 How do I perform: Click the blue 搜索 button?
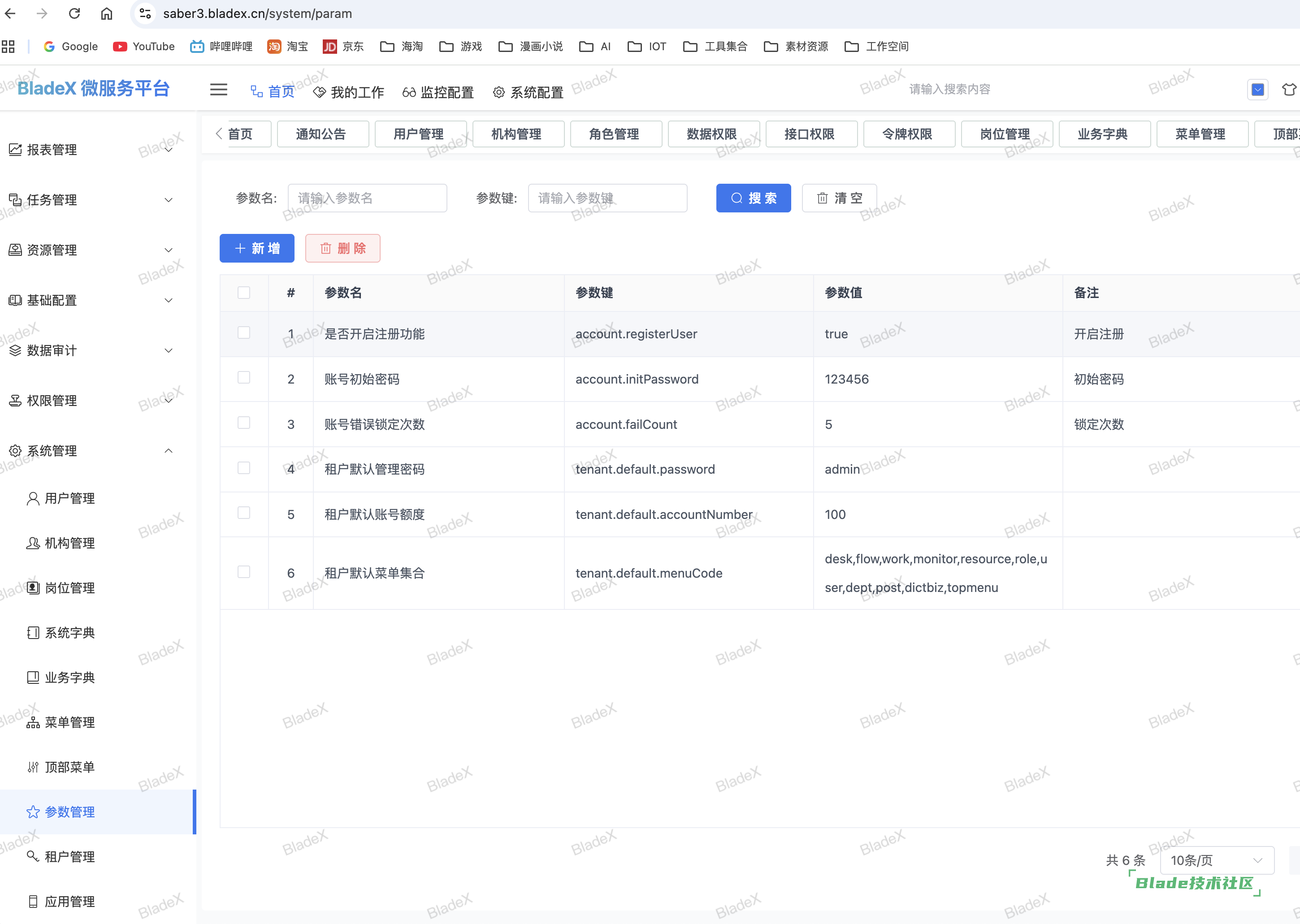(x=753, y=198)
